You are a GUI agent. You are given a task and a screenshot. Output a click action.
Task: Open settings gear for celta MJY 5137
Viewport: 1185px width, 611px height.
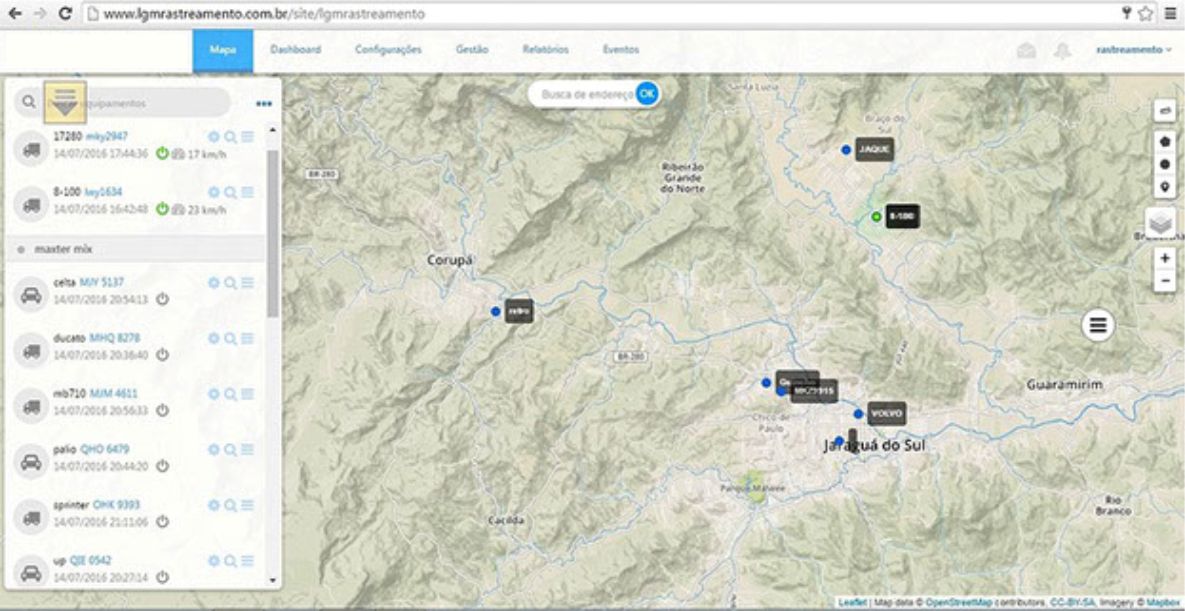click(213, 283)
